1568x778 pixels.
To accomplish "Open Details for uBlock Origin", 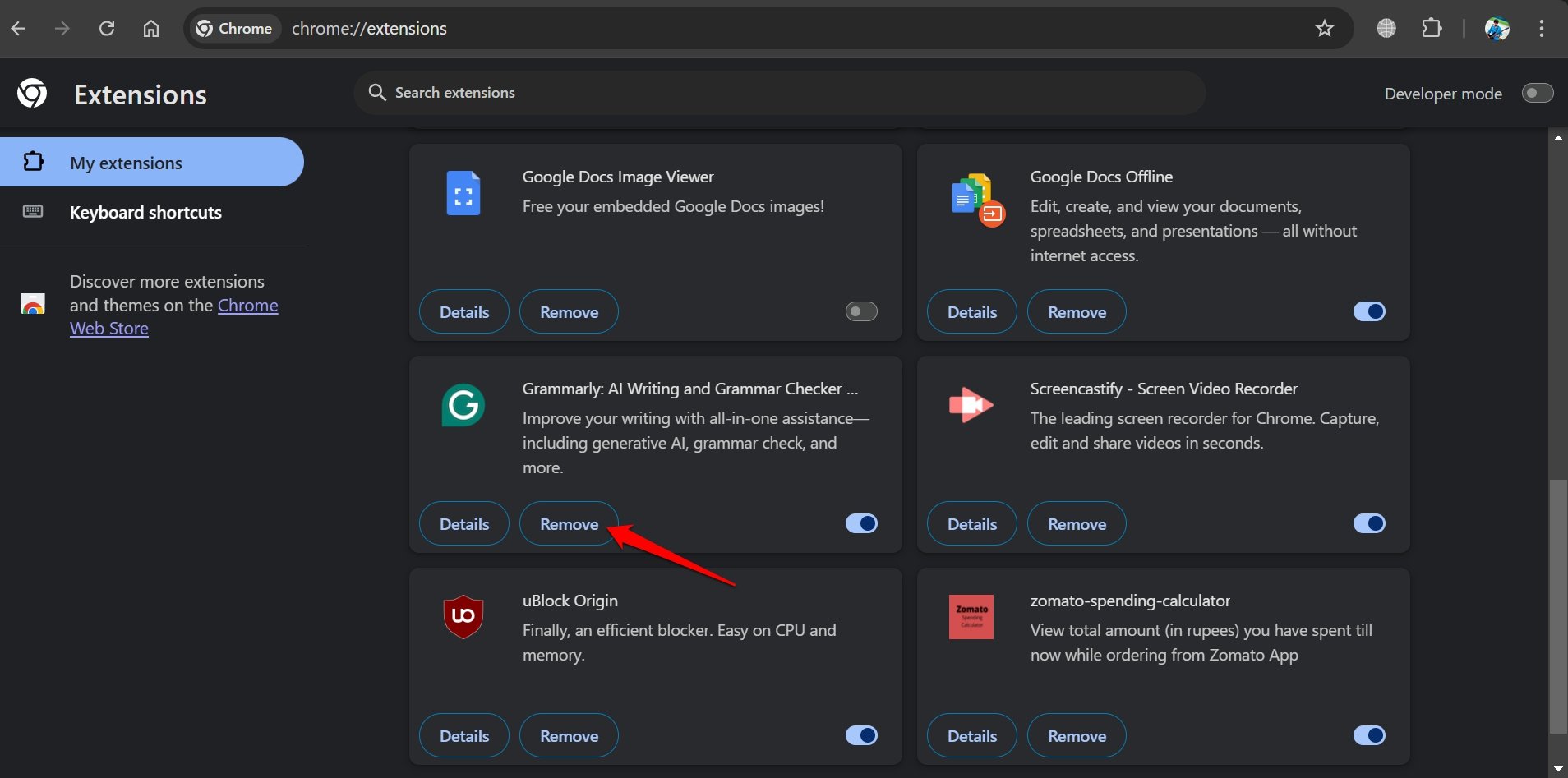I will pyautogui.click(x=464, y=735).
